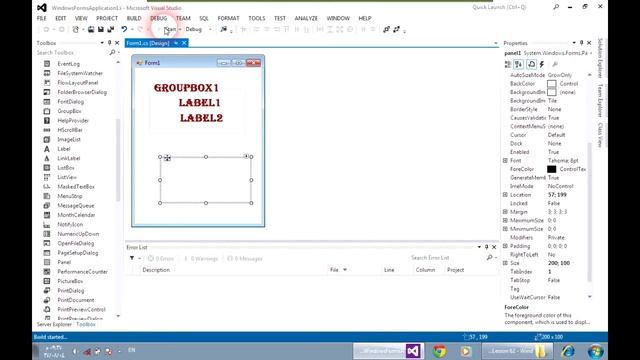
Task: Expand the MinimumSize property
Action: point(505,229)
